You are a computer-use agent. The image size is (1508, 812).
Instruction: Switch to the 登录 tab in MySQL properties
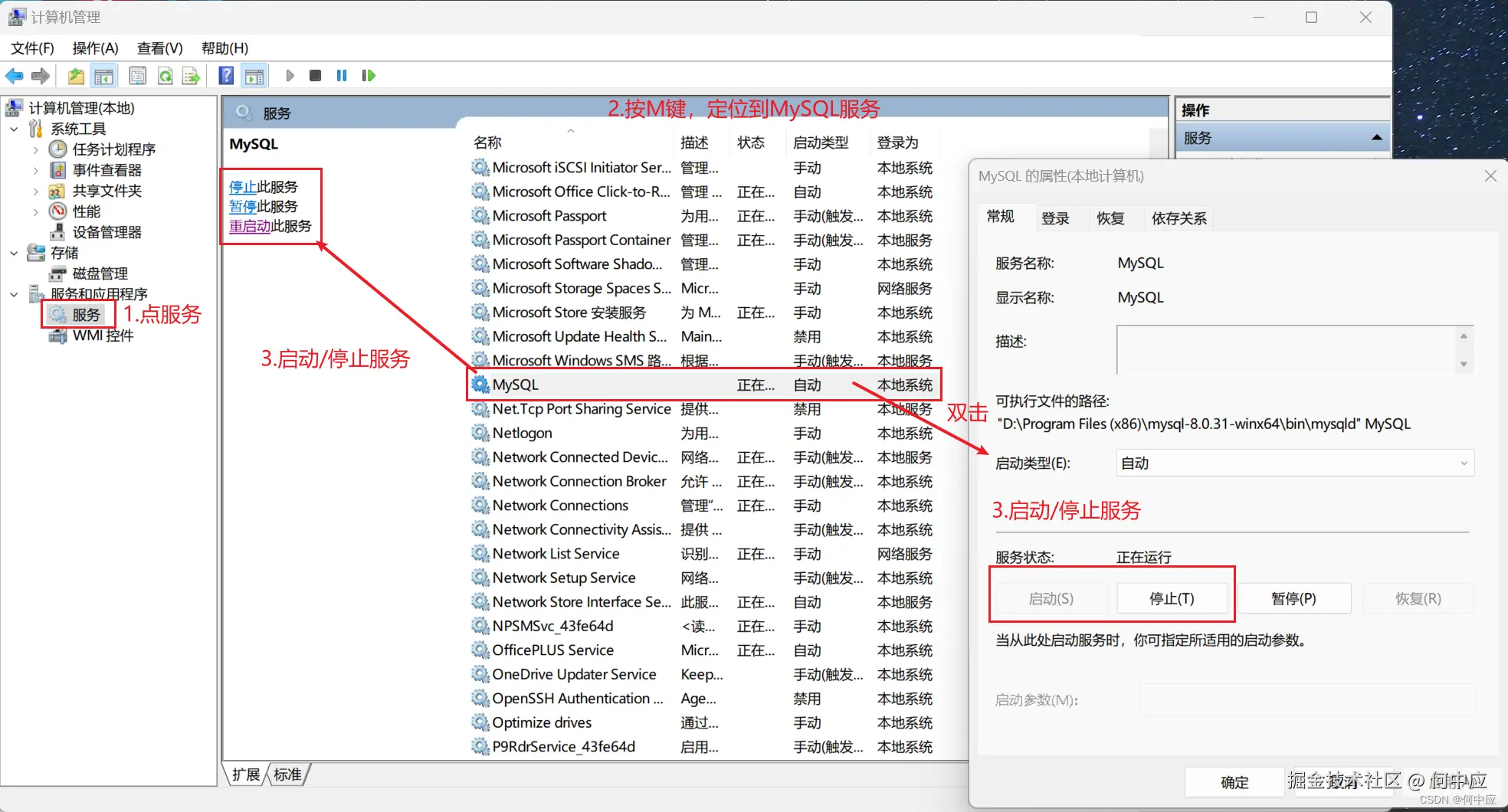[x=1055, y=218]
